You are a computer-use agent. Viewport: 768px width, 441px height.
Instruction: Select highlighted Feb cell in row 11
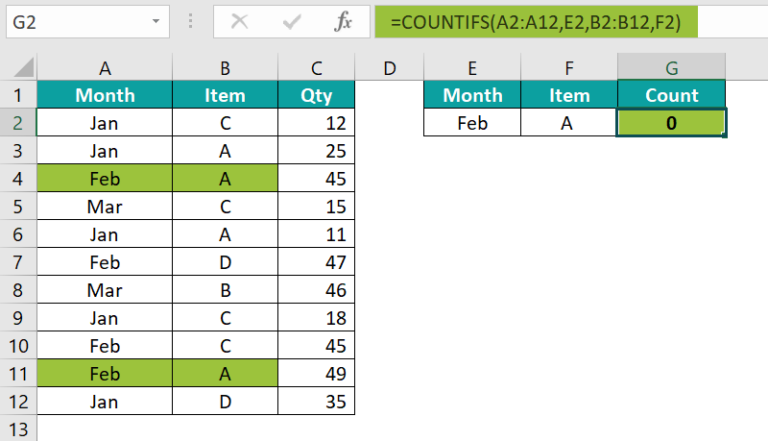pos(105,373)
